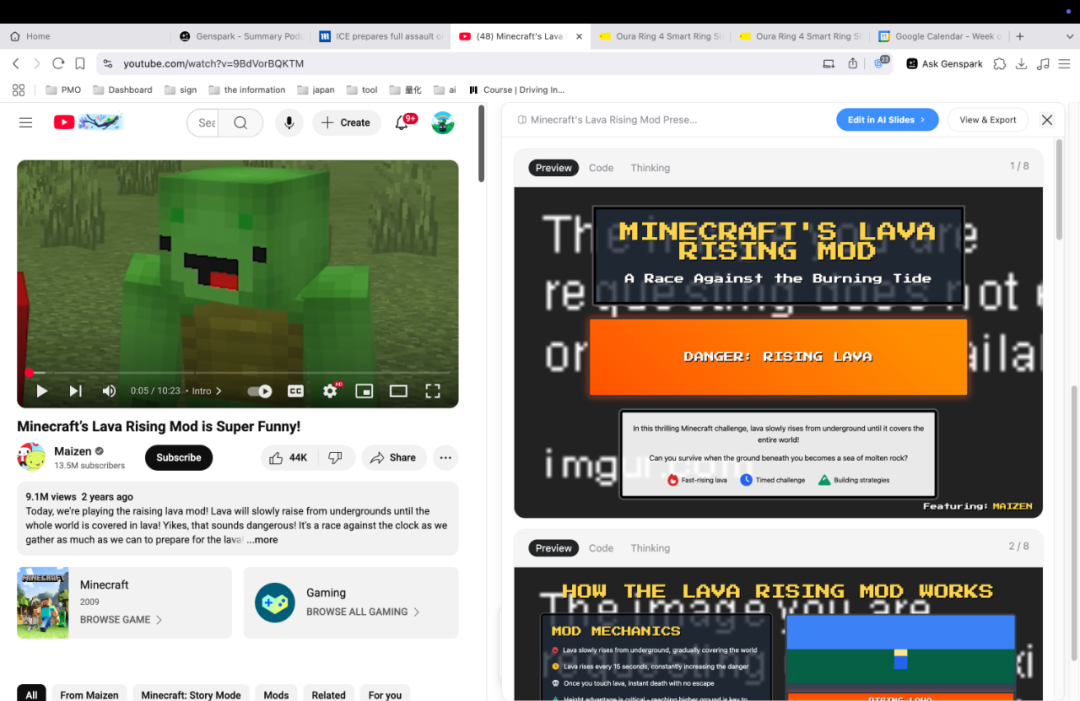Click Edit in AI Slides button
The width and height of the screenshot is (1080, 701).
pos(886,120)
